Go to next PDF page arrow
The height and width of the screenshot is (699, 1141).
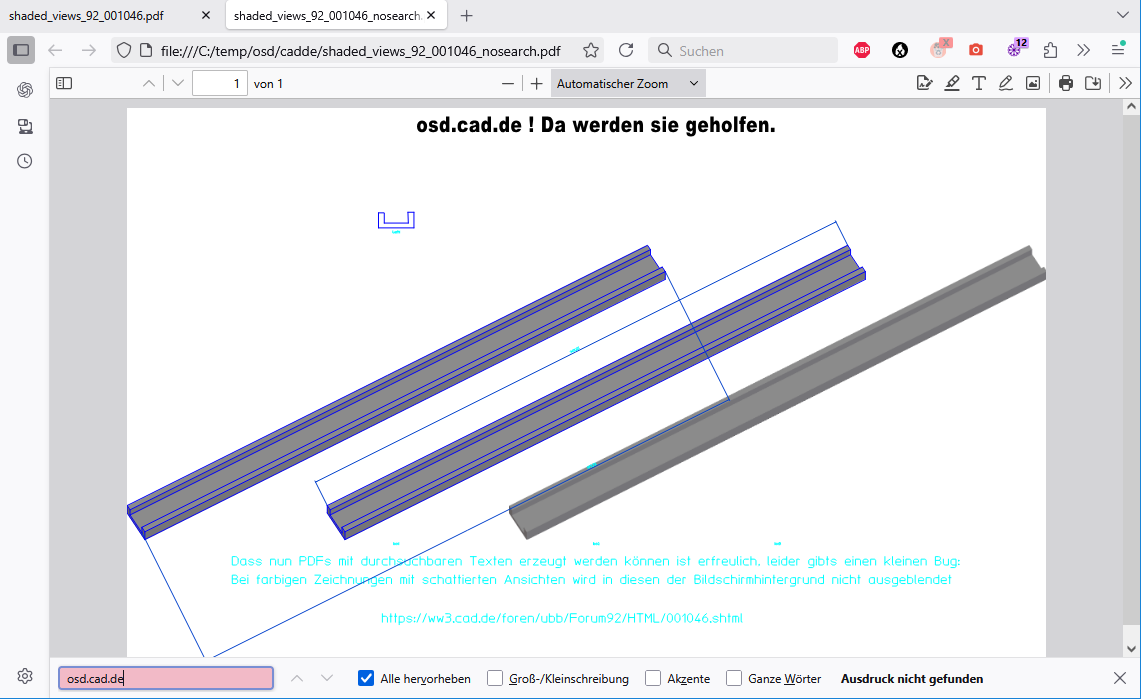coord(178,84)
